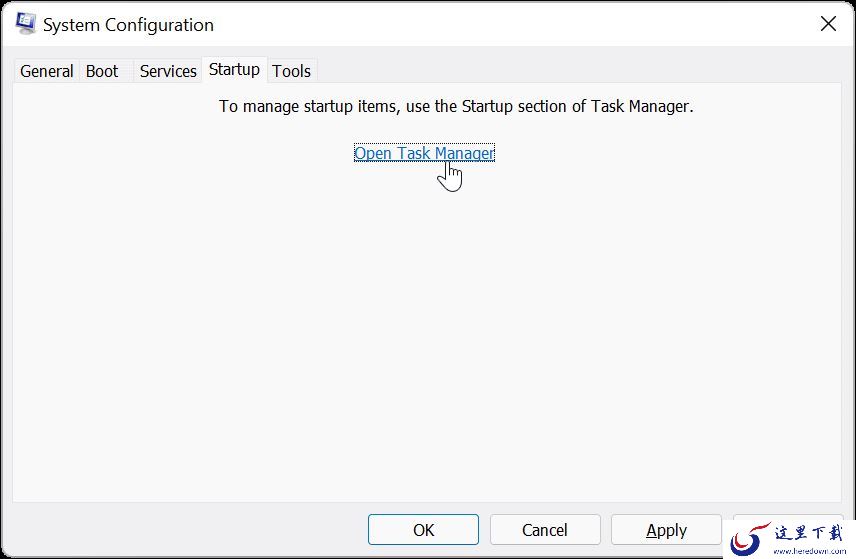Click the System Configuration title bar icon
Viewport: 856px width, 559px height.
coord(25,23)
